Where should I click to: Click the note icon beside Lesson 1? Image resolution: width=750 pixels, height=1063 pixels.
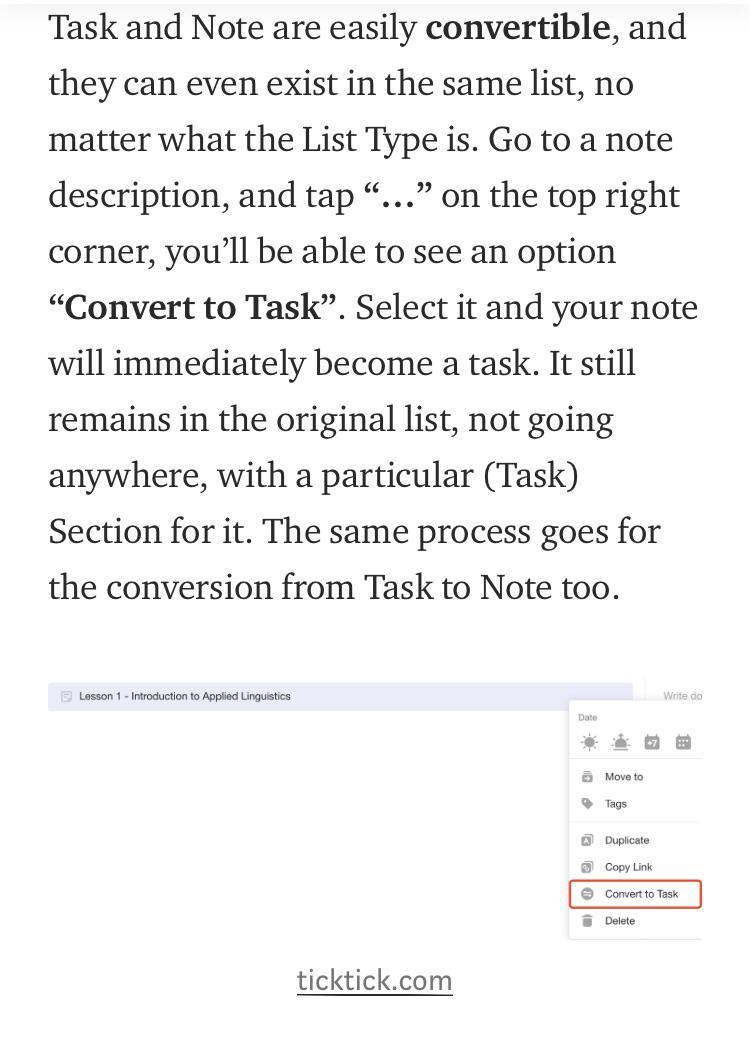tap(66, 696)
